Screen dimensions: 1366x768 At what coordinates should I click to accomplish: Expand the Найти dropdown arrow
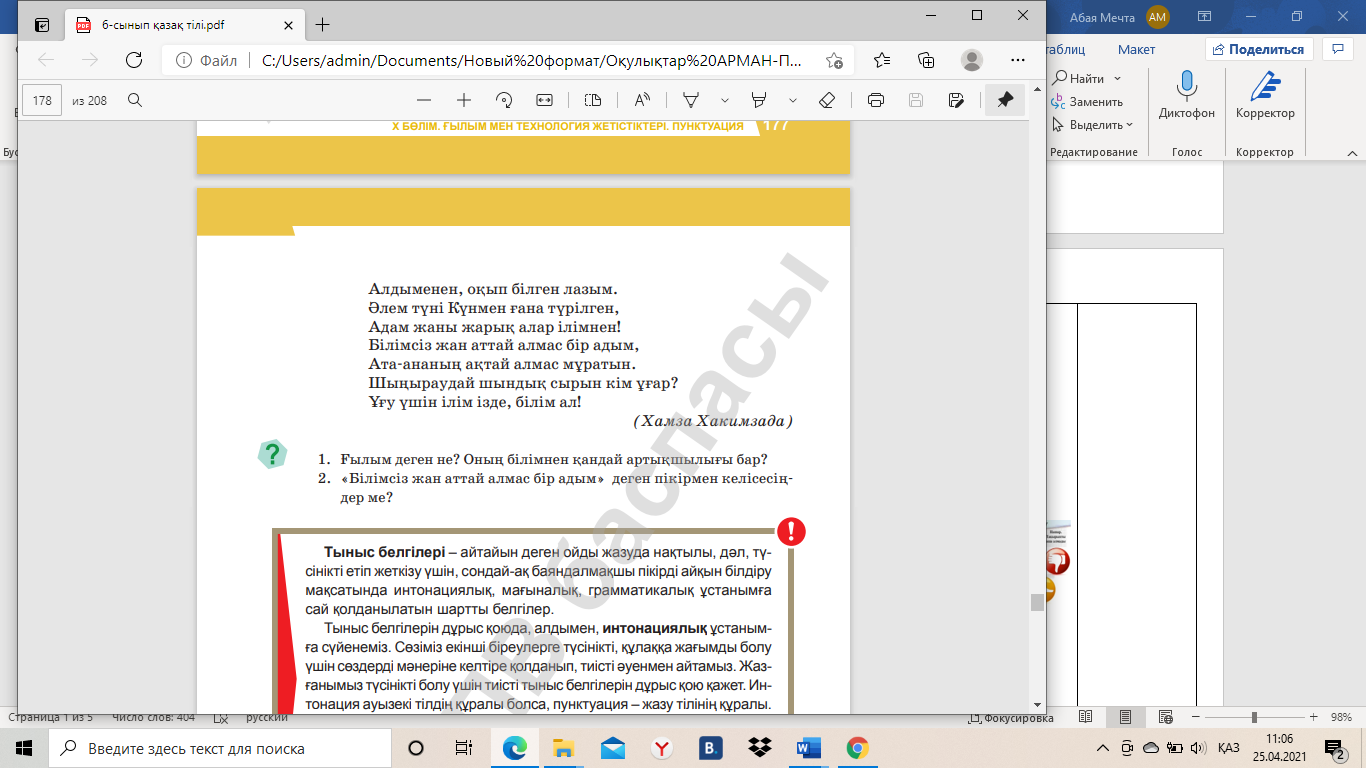coord(1117,78)
